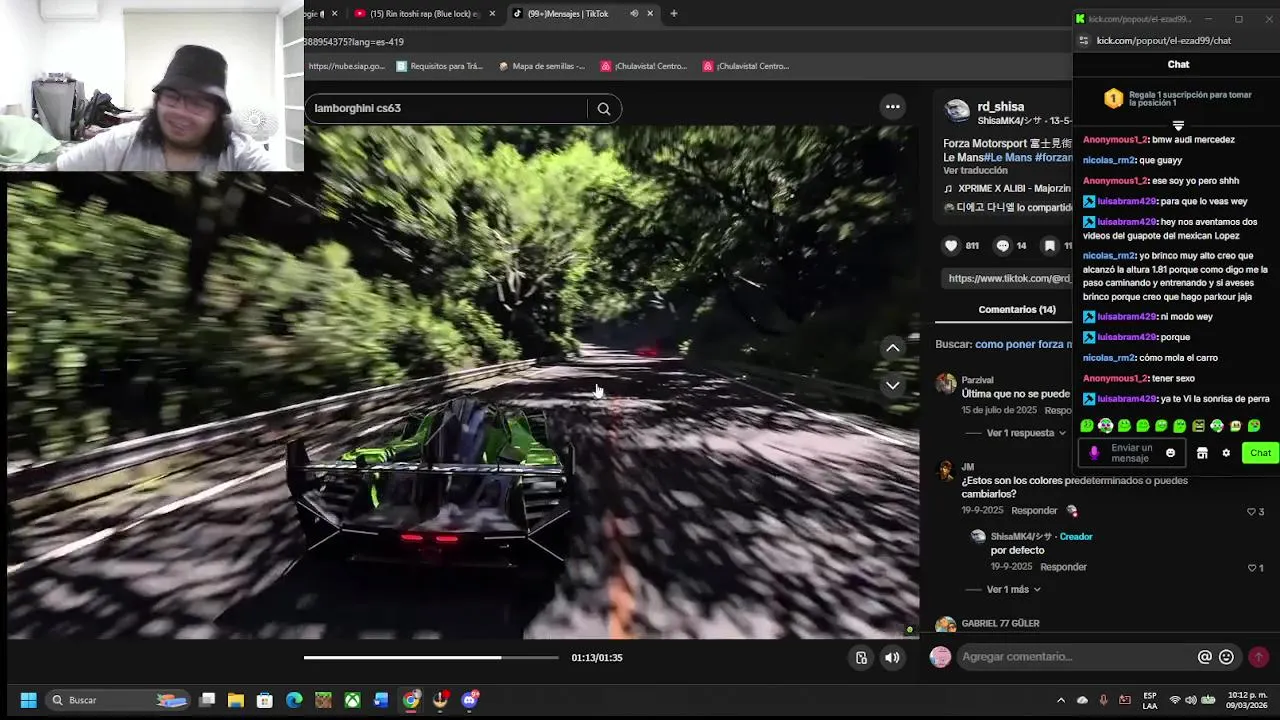Open emoji picker in TikTok comment box
This screenshot has width=1280, height=720.
coord(1227,657)
